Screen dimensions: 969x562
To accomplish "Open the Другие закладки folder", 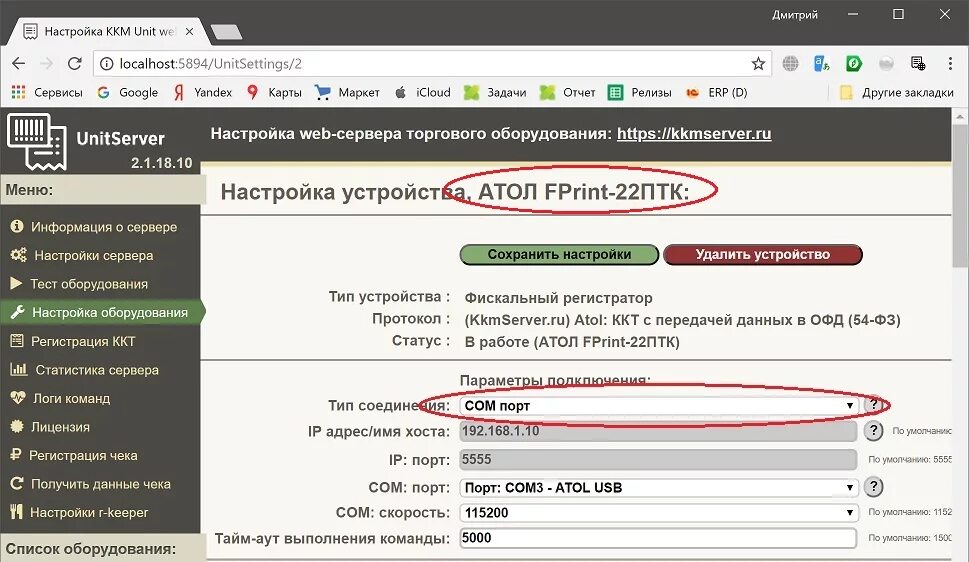I will (897, 93).
